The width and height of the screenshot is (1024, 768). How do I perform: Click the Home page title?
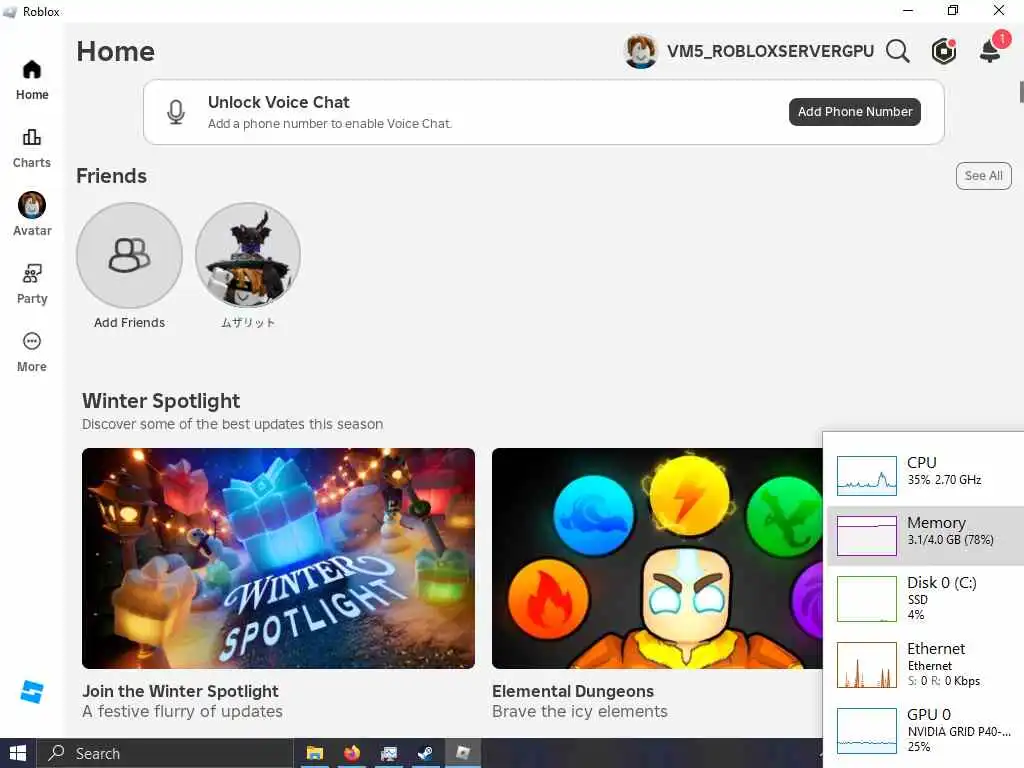116,51
